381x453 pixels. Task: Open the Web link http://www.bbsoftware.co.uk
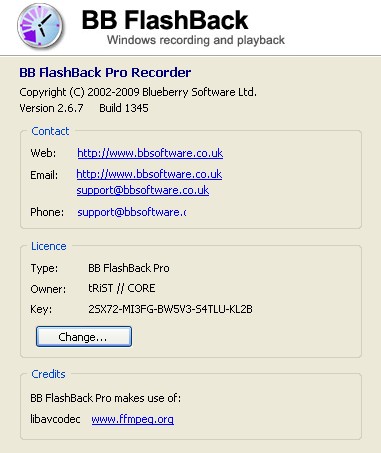click(150, 153)
